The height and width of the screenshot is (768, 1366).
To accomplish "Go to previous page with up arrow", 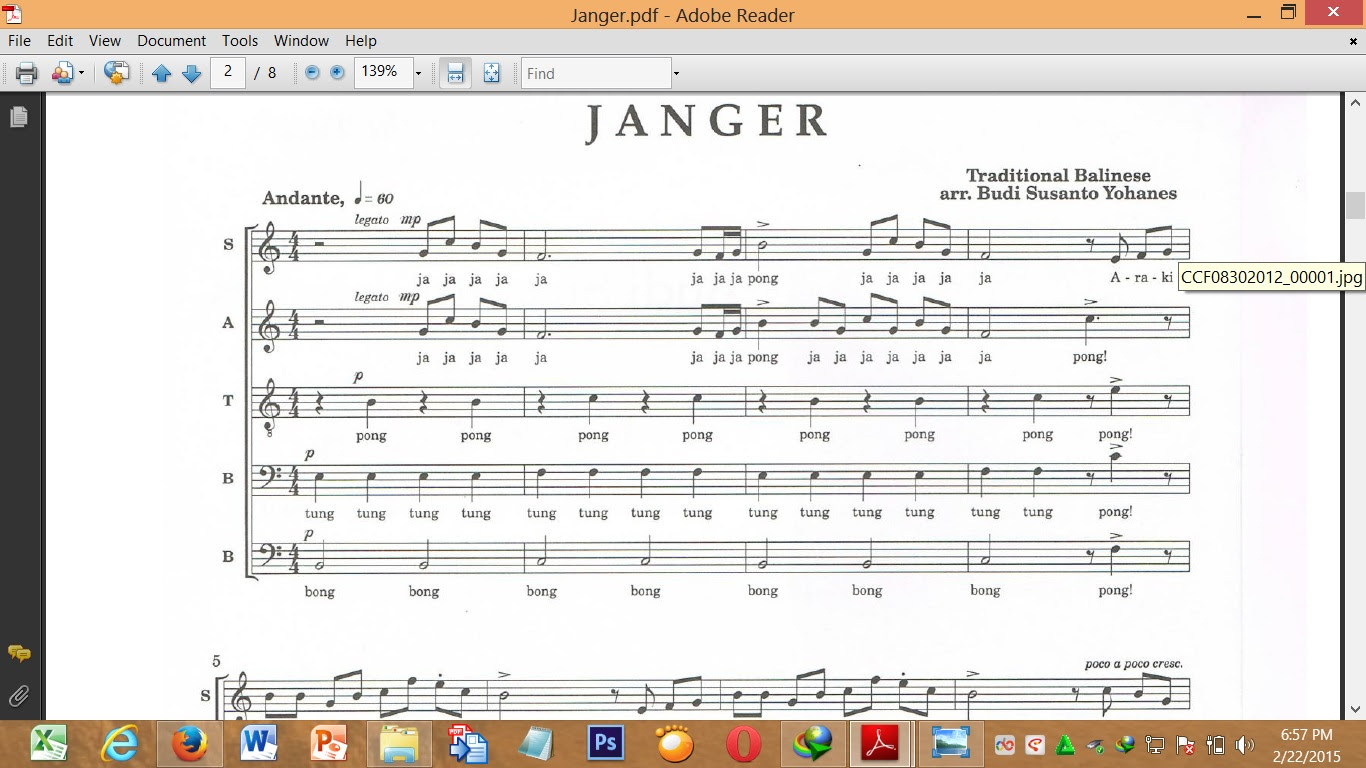I will tap(161, 73).
